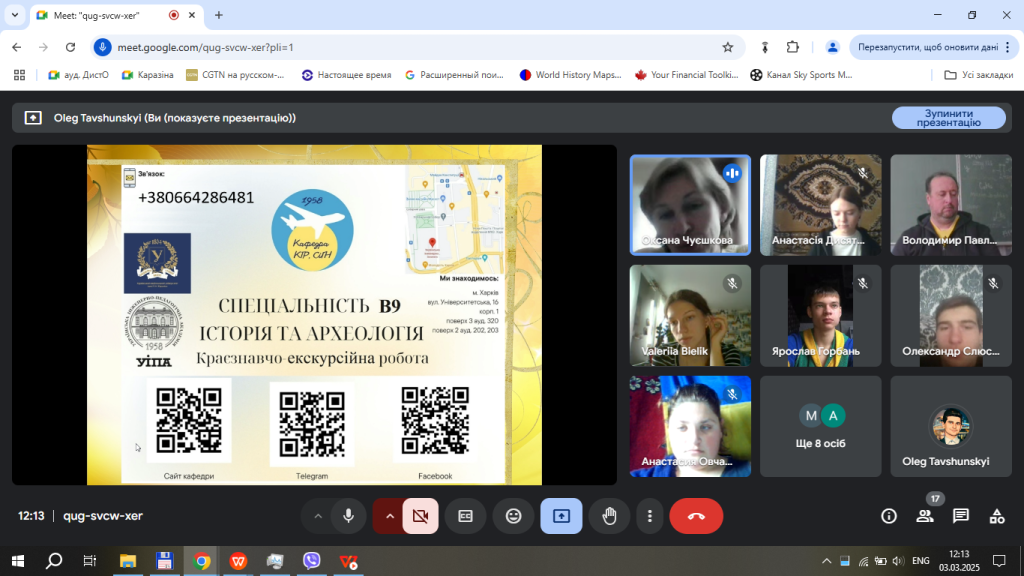This screenshot has height=576, width=1024.
Task: Click the present screen button
Action: (562, 516)
